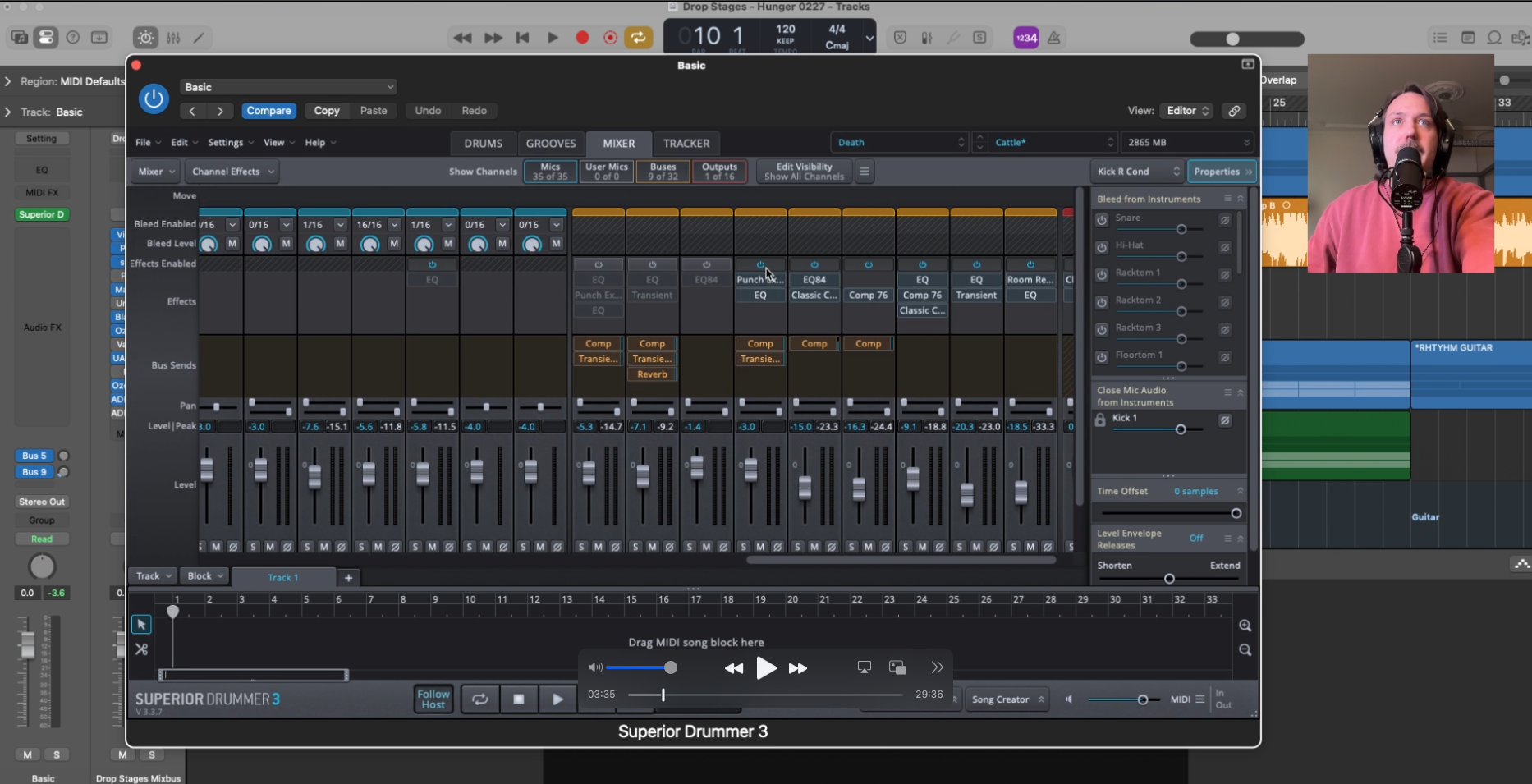Viewport: 1532px width, 784px height.
Task: Toggle Superior Drummer loop playback
Action: pyautogui.click(x=479, y=699)
